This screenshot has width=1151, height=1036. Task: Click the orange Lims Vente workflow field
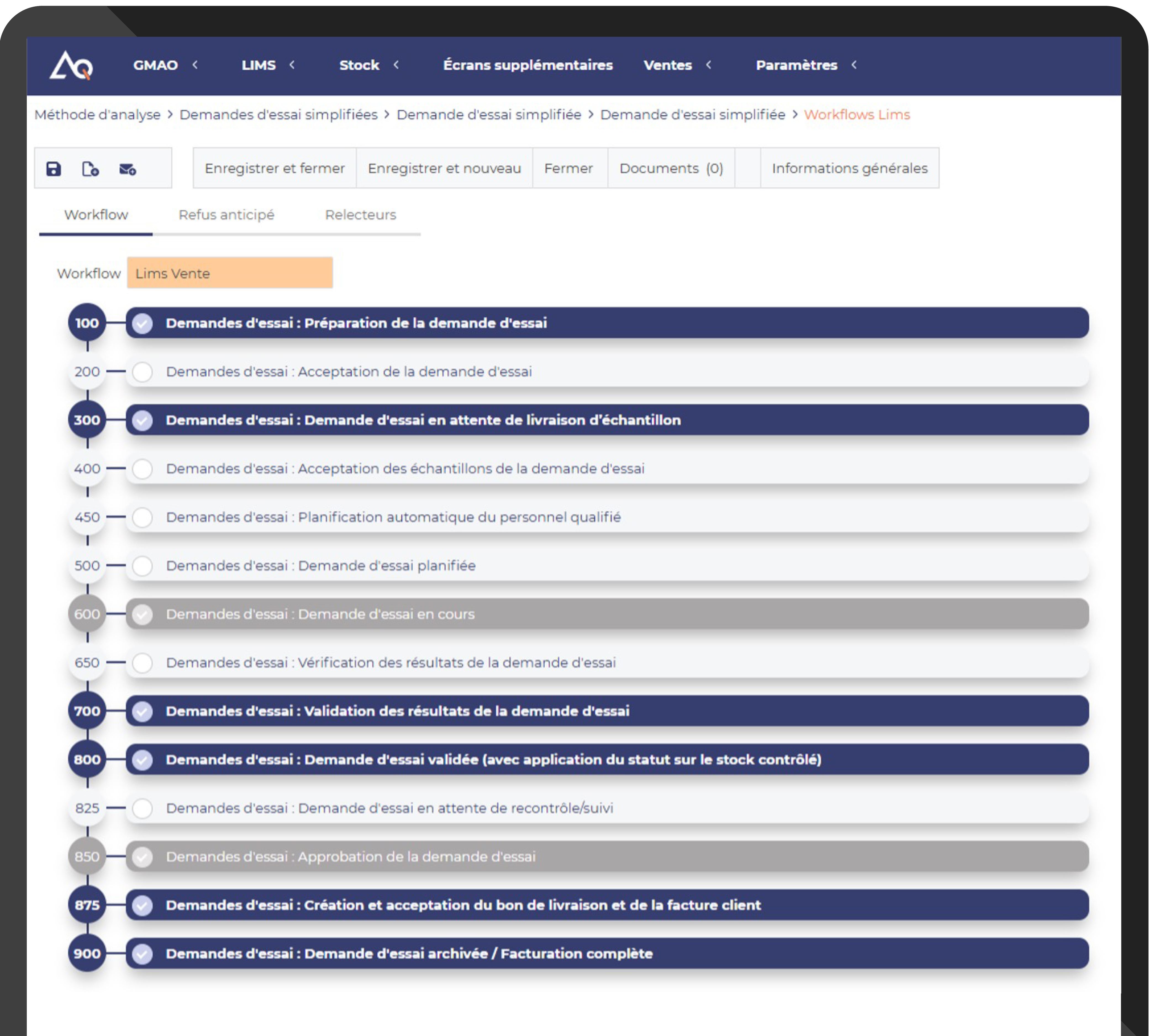230,273
